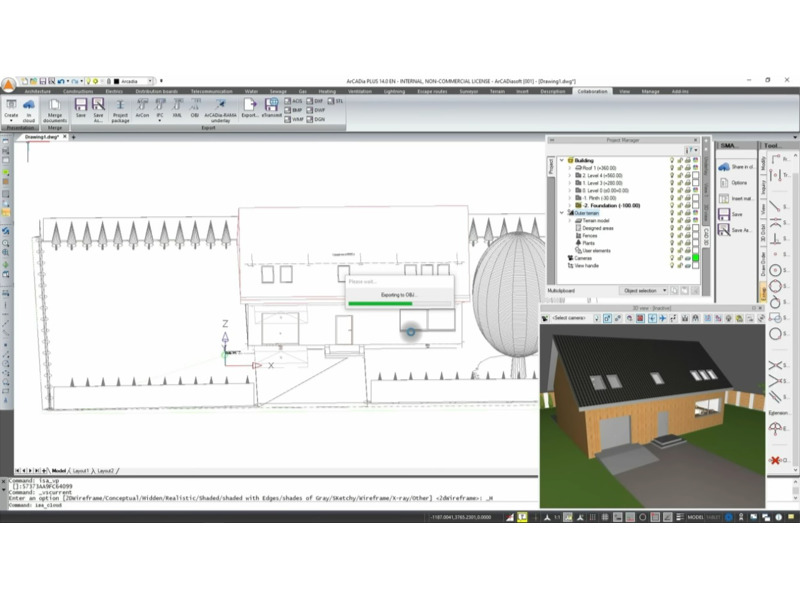Collapse the Building tree node
This screenshot has width=800, height=600.
(562, 160)
